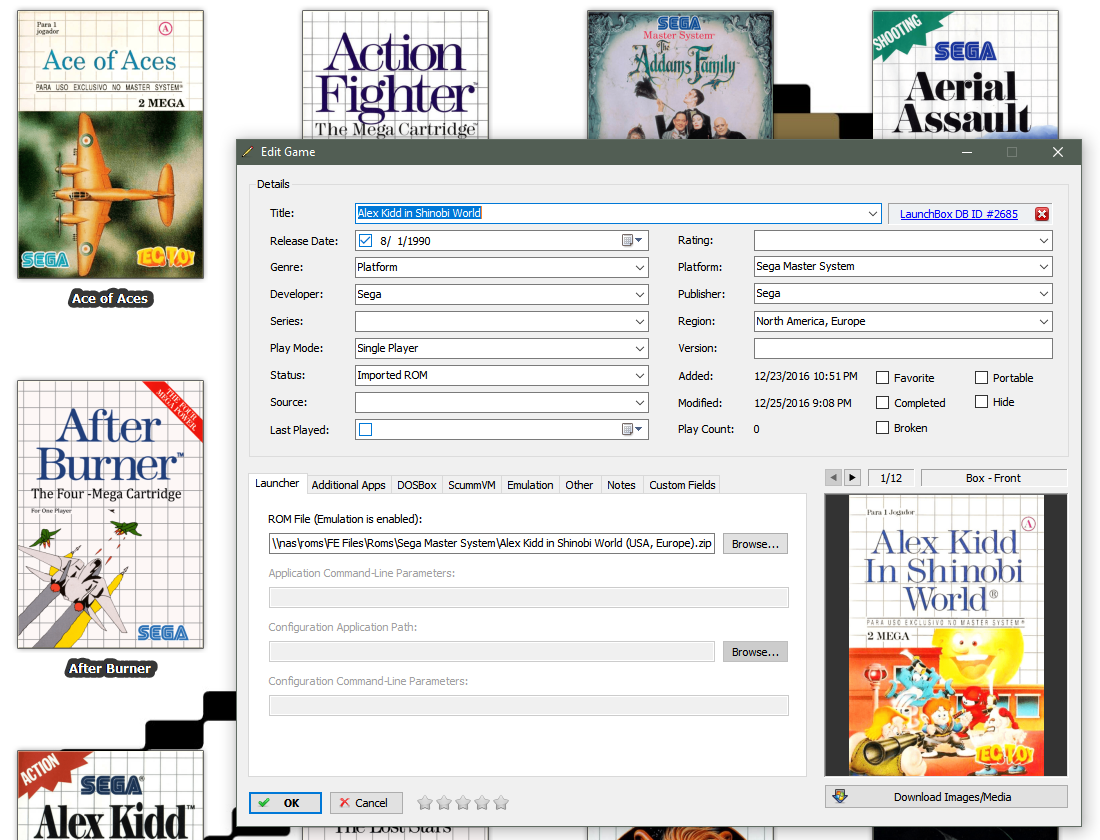Close the Edit Game window
Screen dimensions: 1100x840
point(1058,152)
